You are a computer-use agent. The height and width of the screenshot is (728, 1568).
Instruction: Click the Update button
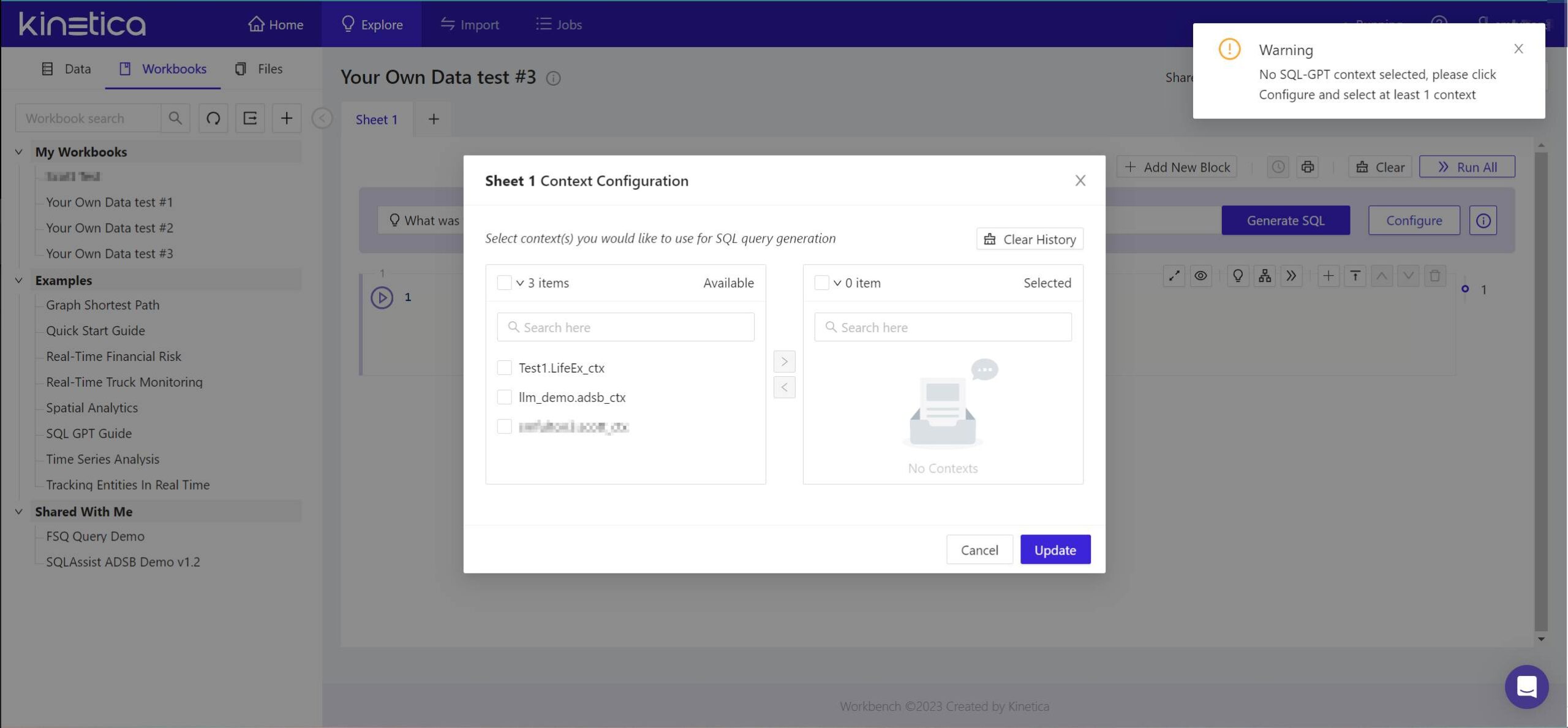[x=1055, y=550]
